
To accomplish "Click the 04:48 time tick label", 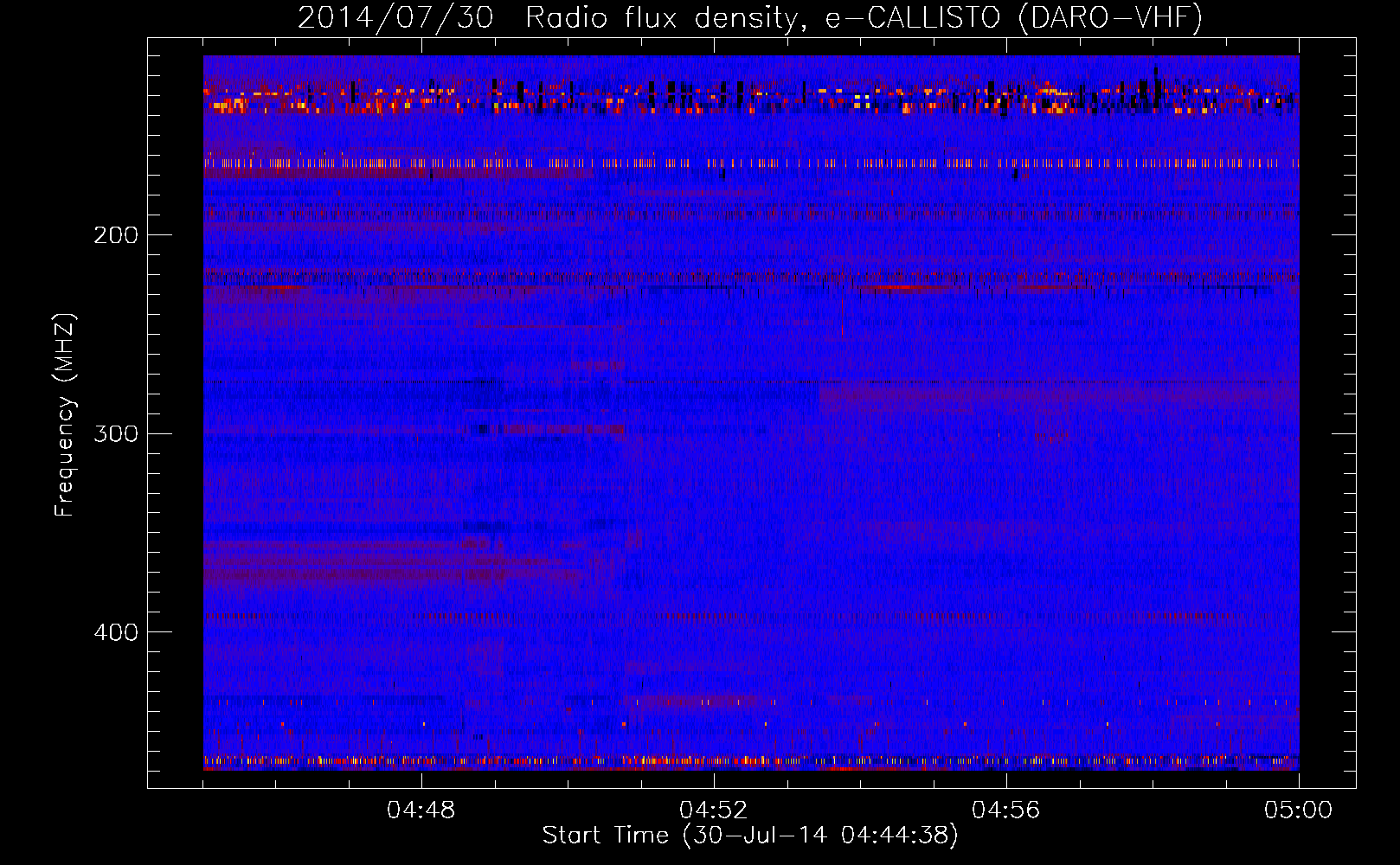I will click(421, 811).
